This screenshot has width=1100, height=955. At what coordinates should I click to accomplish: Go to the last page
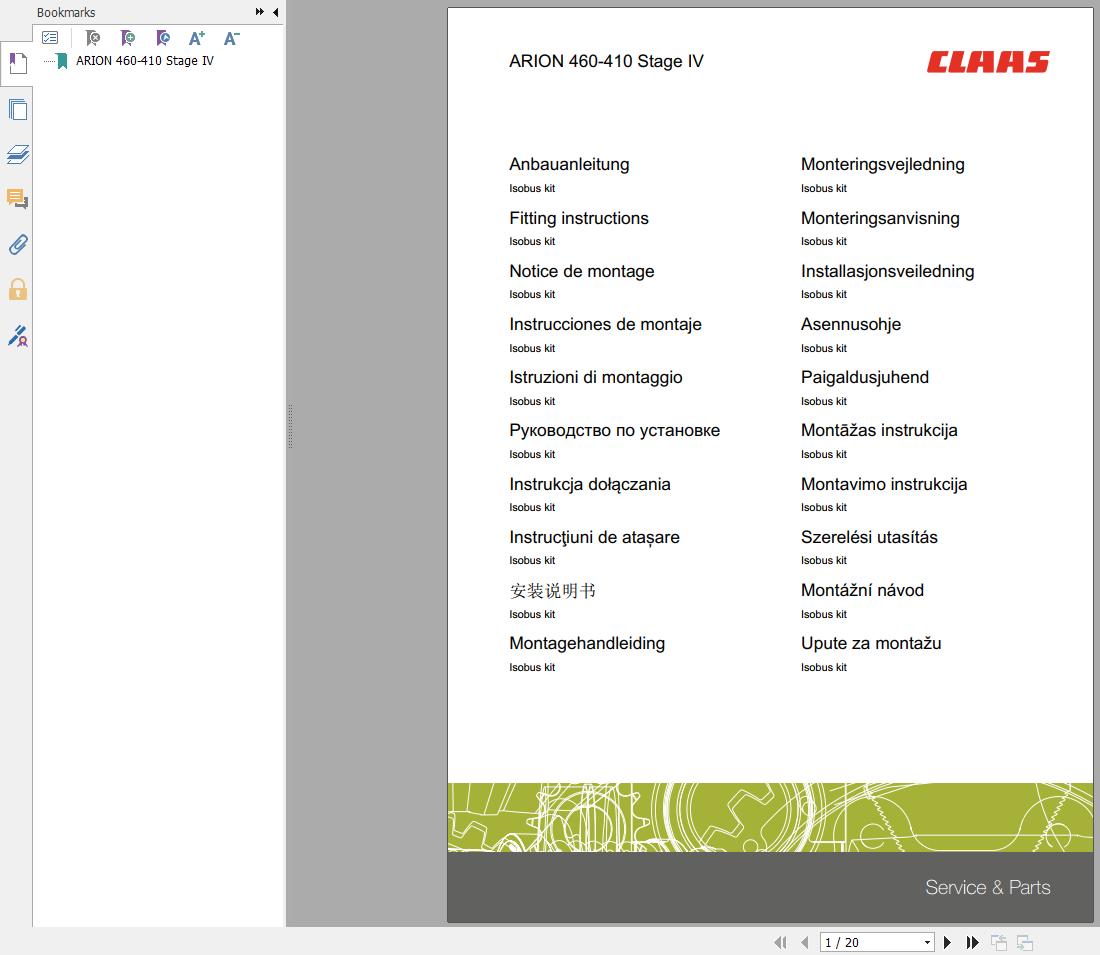(972, 942)
